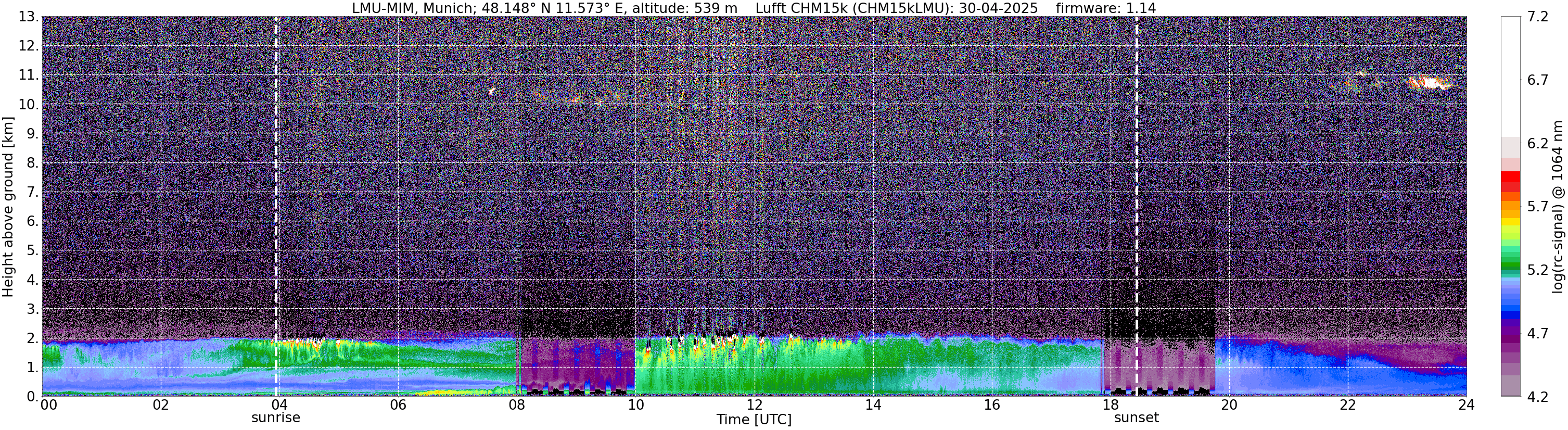
Task: Click the x-axis tick label '14'
Action: (873, 405)
